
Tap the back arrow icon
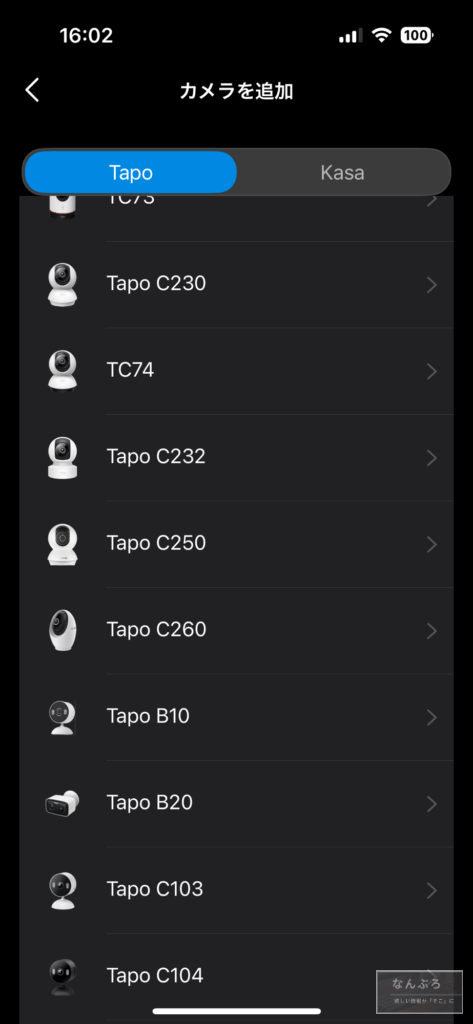coord(32,90)
